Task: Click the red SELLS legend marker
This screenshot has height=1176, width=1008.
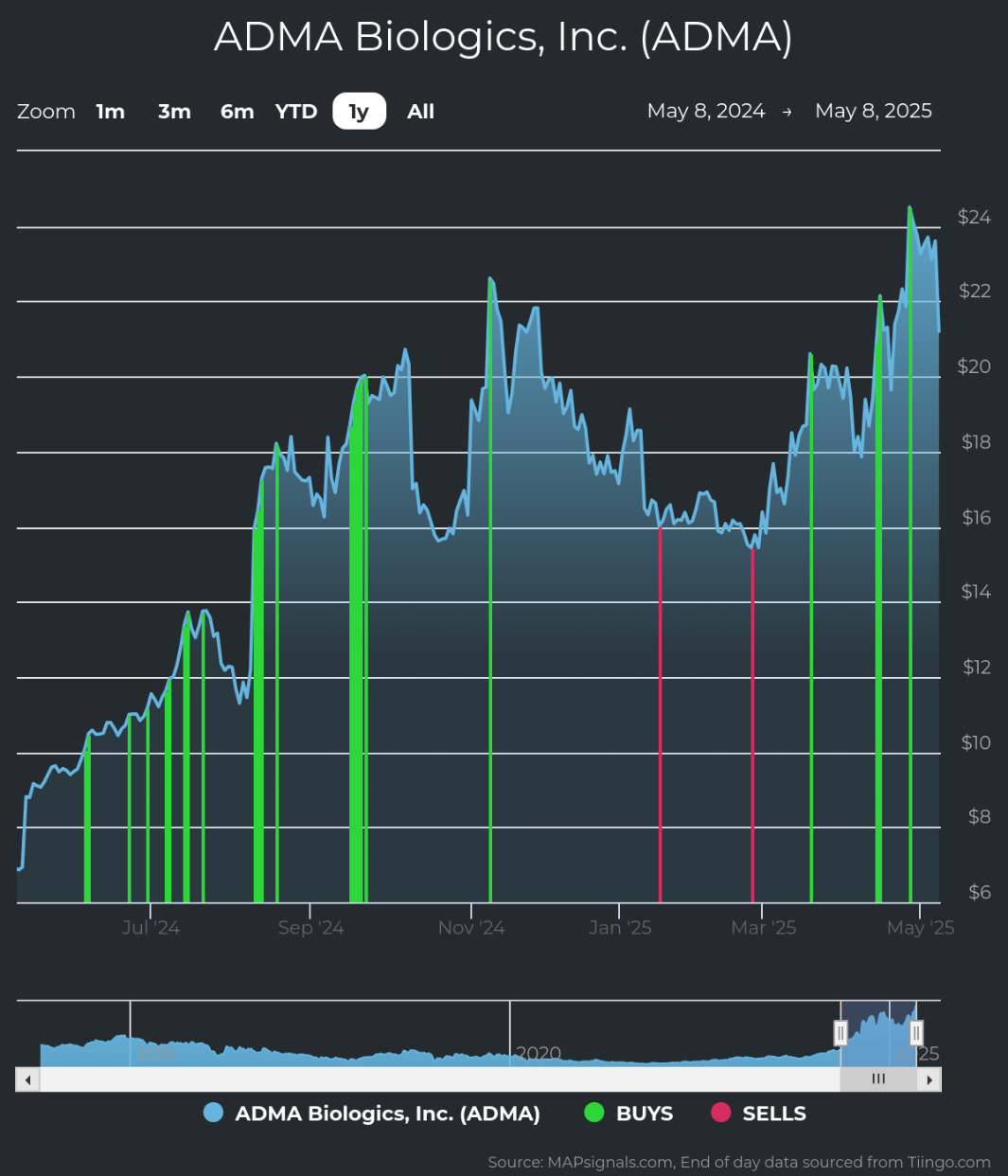Action: click(x=721, y=1114)
